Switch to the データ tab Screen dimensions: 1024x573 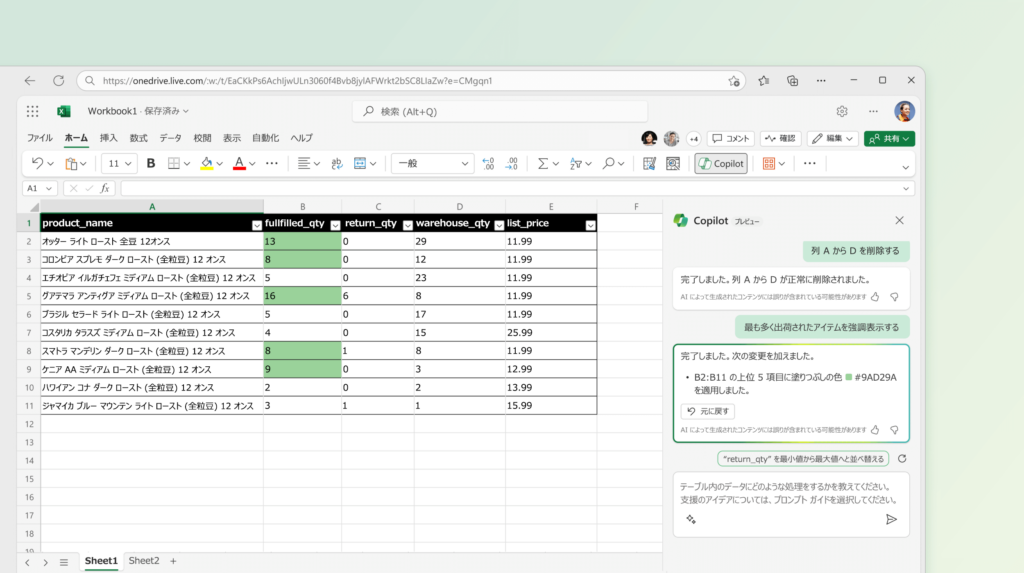[170, 138]
